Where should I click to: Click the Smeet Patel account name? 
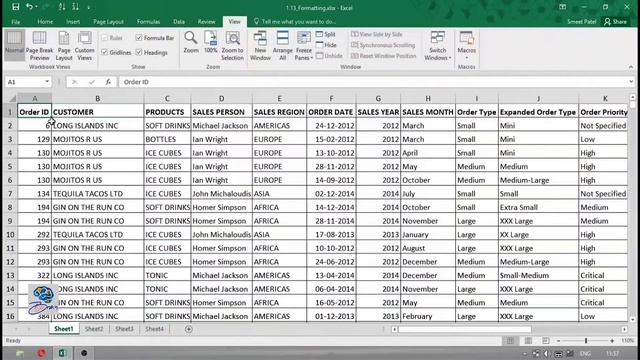pyautogui.click(x=581, y=22)
